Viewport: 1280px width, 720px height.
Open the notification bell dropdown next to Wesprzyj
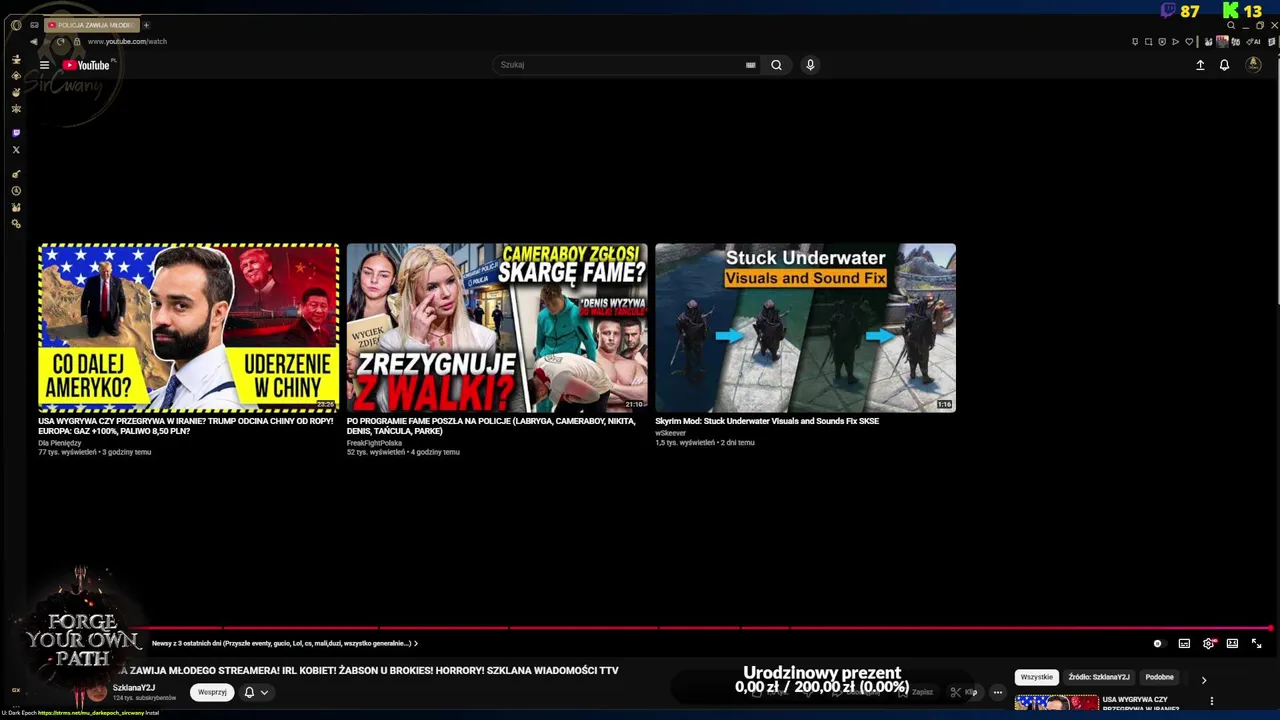pyautogui.click(x=257, y=692)
